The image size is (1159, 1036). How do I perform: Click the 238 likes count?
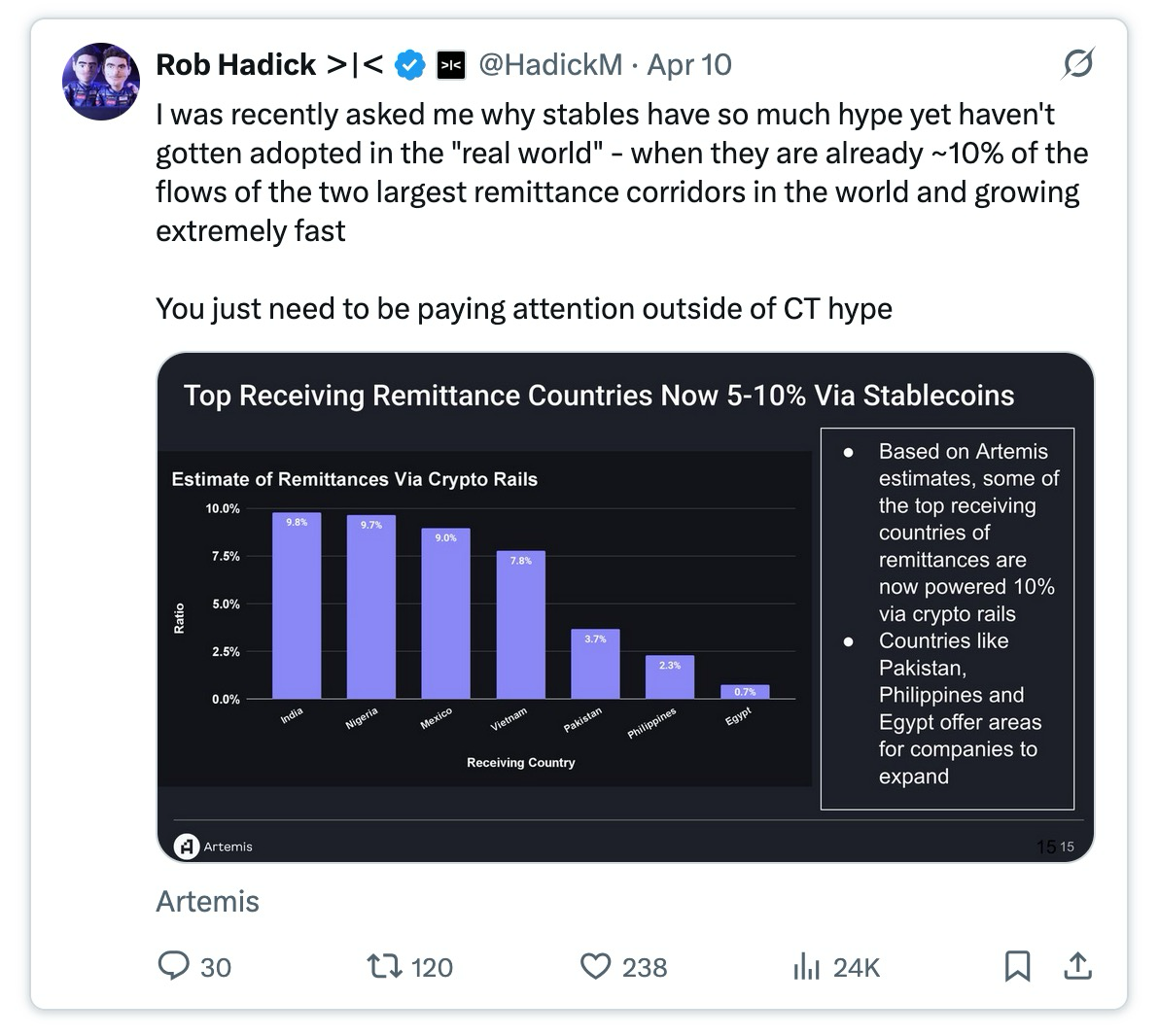point(645,967)
